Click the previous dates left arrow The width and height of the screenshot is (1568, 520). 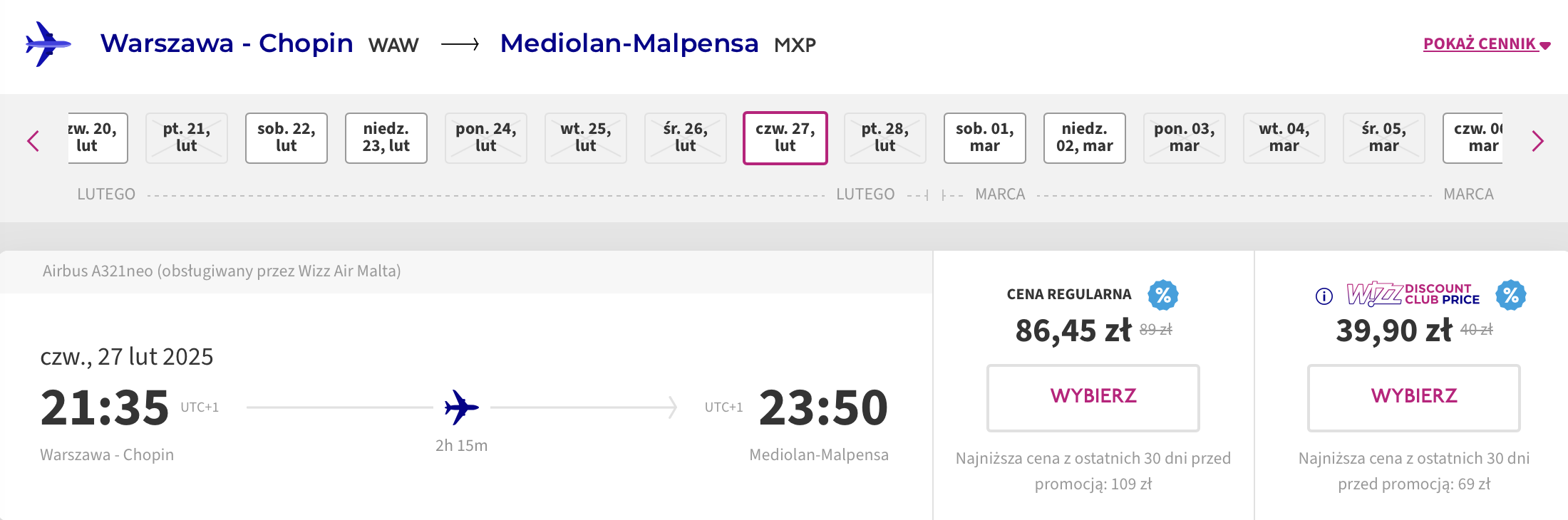tap(33, 141)
